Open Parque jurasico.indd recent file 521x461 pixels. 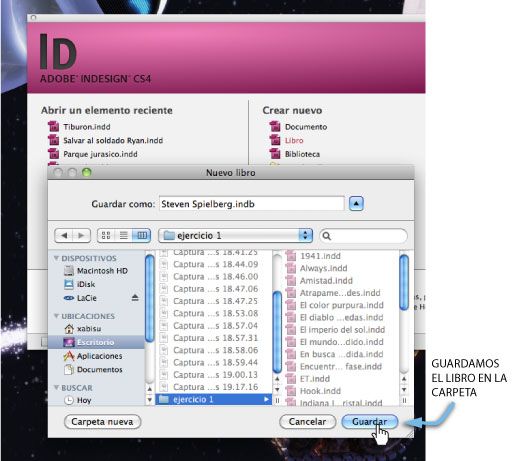(100, 154)
